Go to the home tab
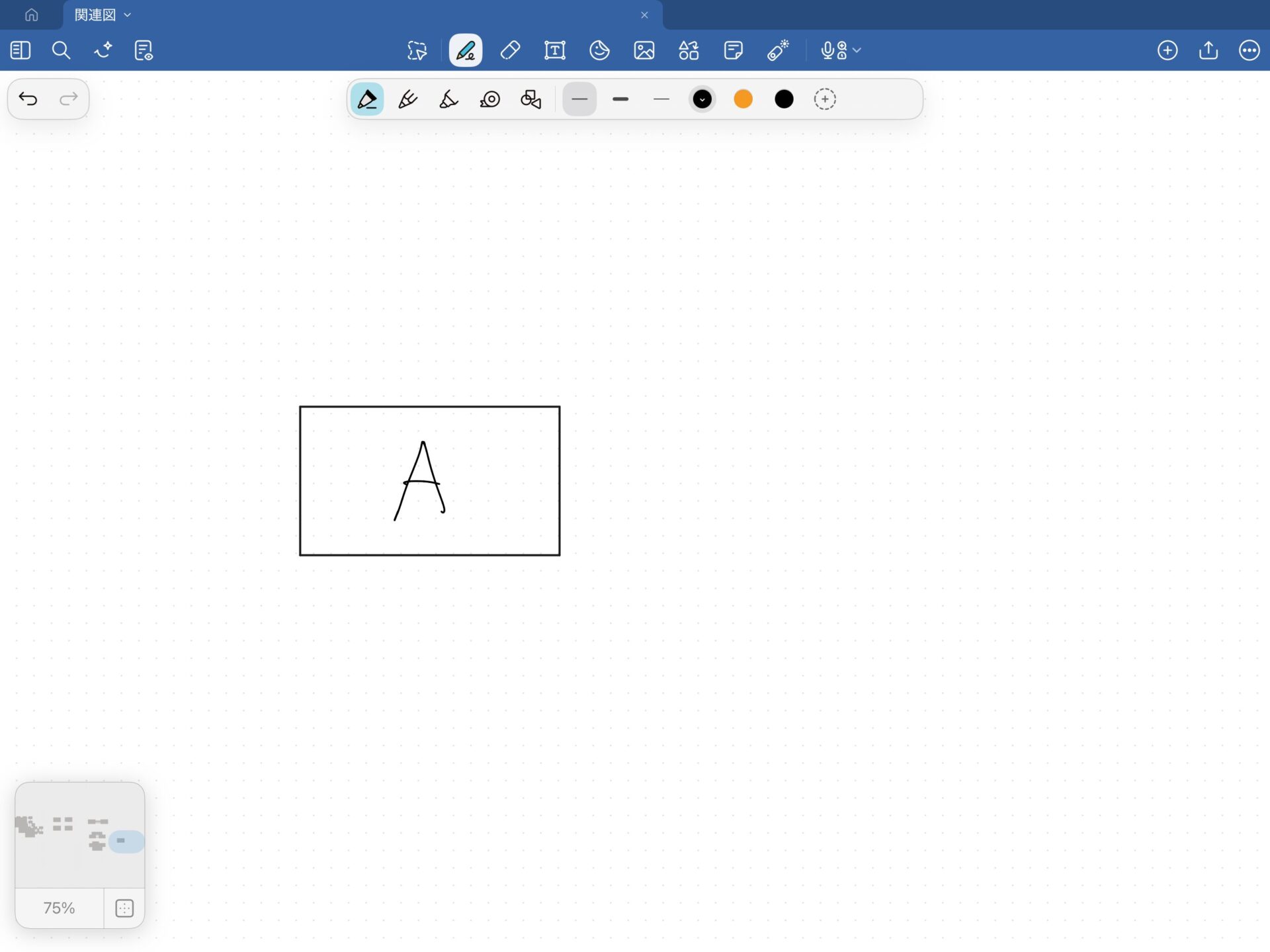The image size is (1270, 952). coord(31,15)
